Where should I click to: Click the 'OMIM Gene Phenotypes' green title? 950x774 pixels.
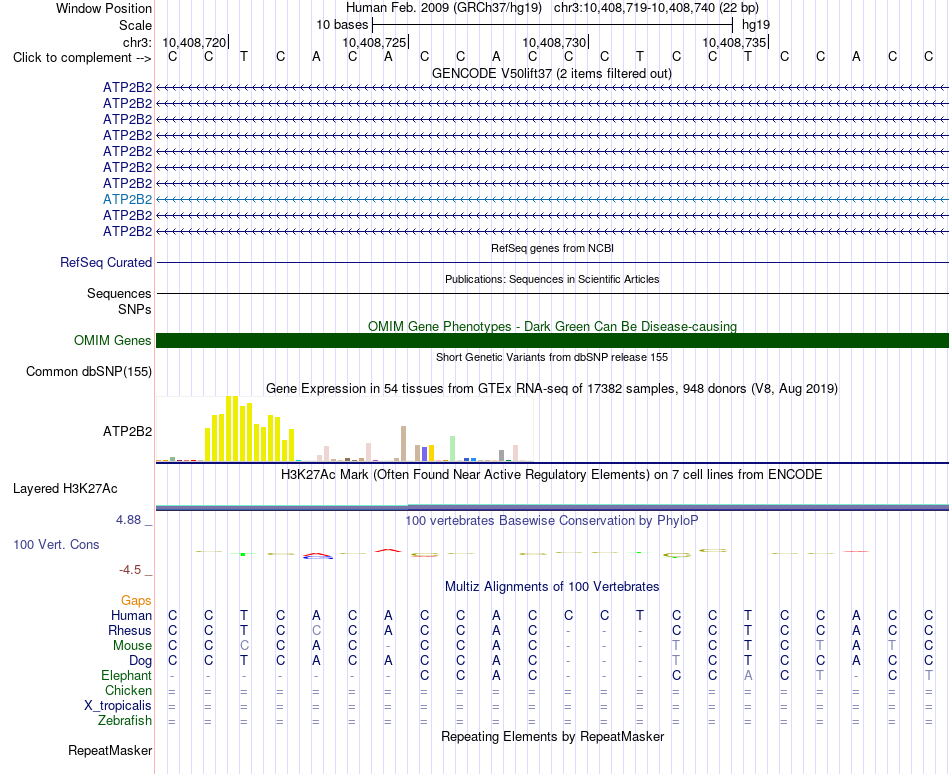552,326
